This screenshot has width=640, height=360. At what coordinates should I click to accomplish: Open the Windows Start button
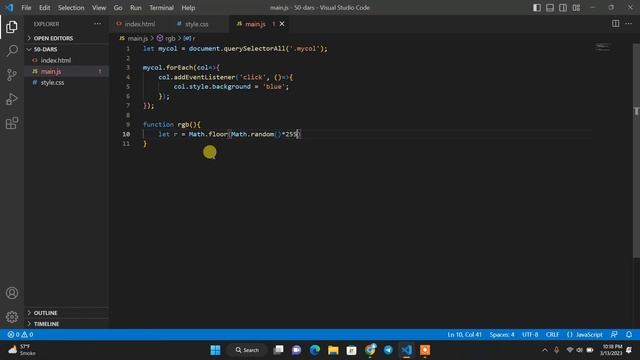click(215, 350)
